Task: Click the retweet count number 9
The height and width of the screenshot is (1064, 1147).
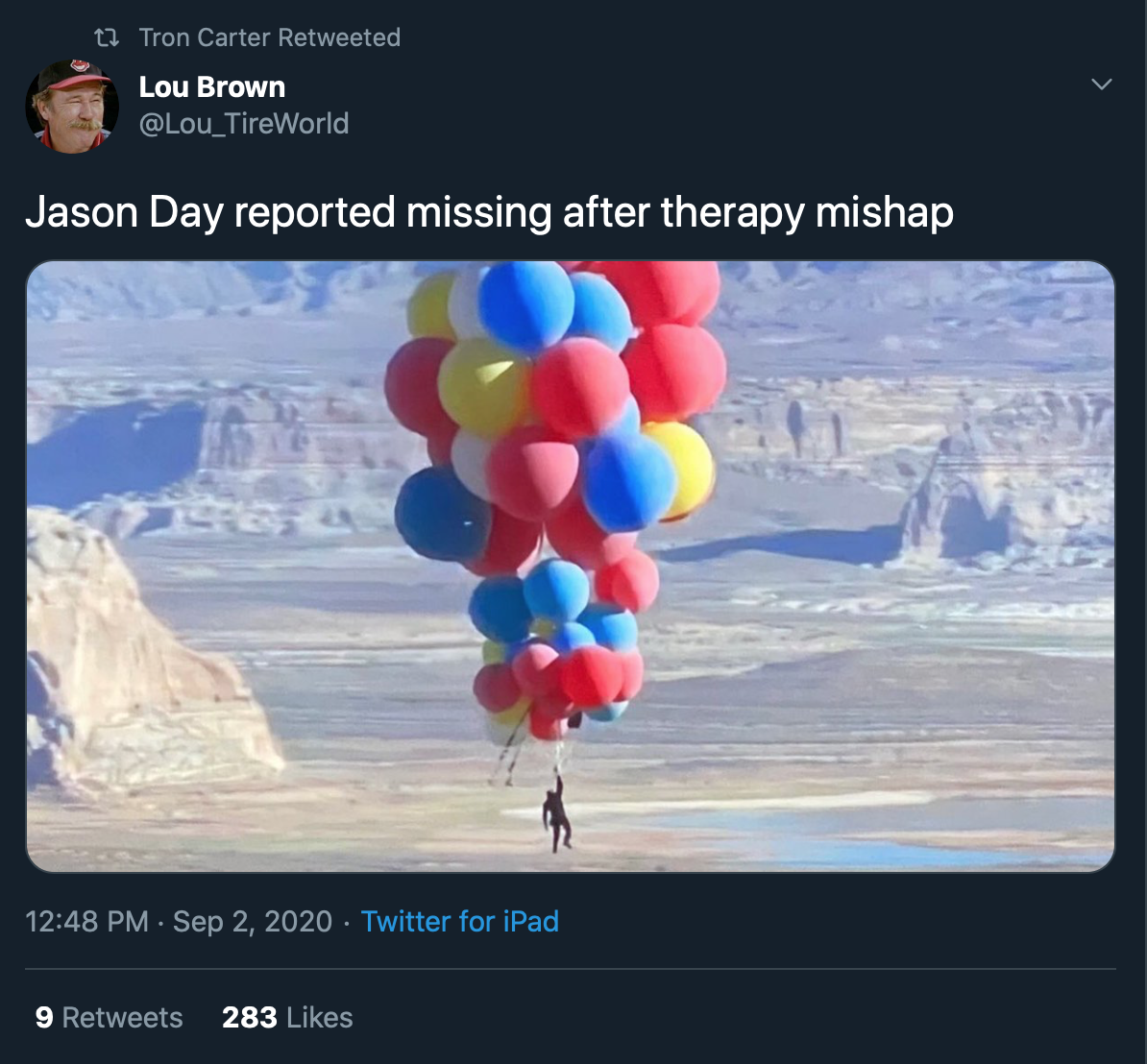Action: point(44,1017)
